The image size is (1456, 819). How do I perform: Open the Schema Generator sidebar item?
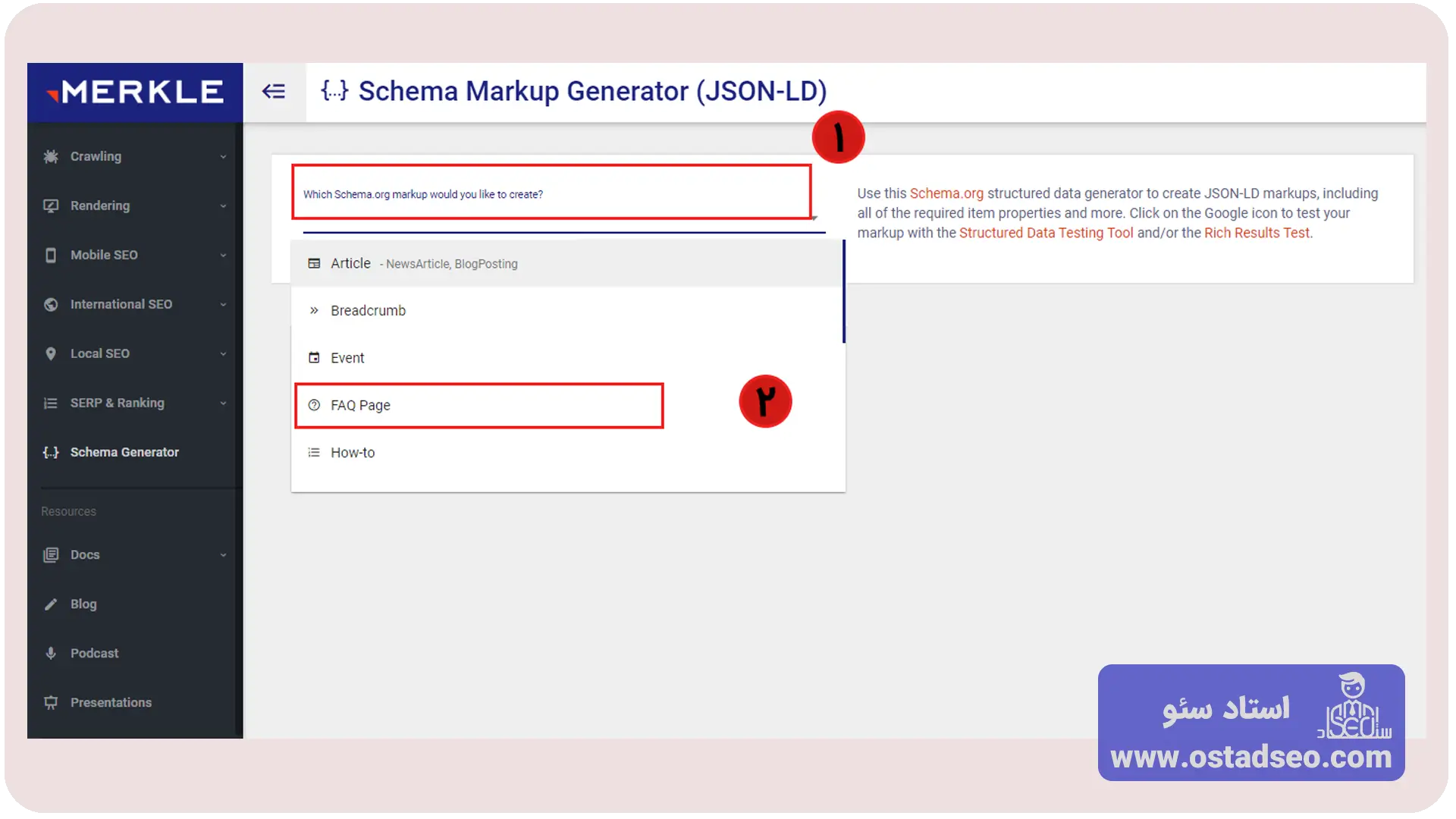135,452
